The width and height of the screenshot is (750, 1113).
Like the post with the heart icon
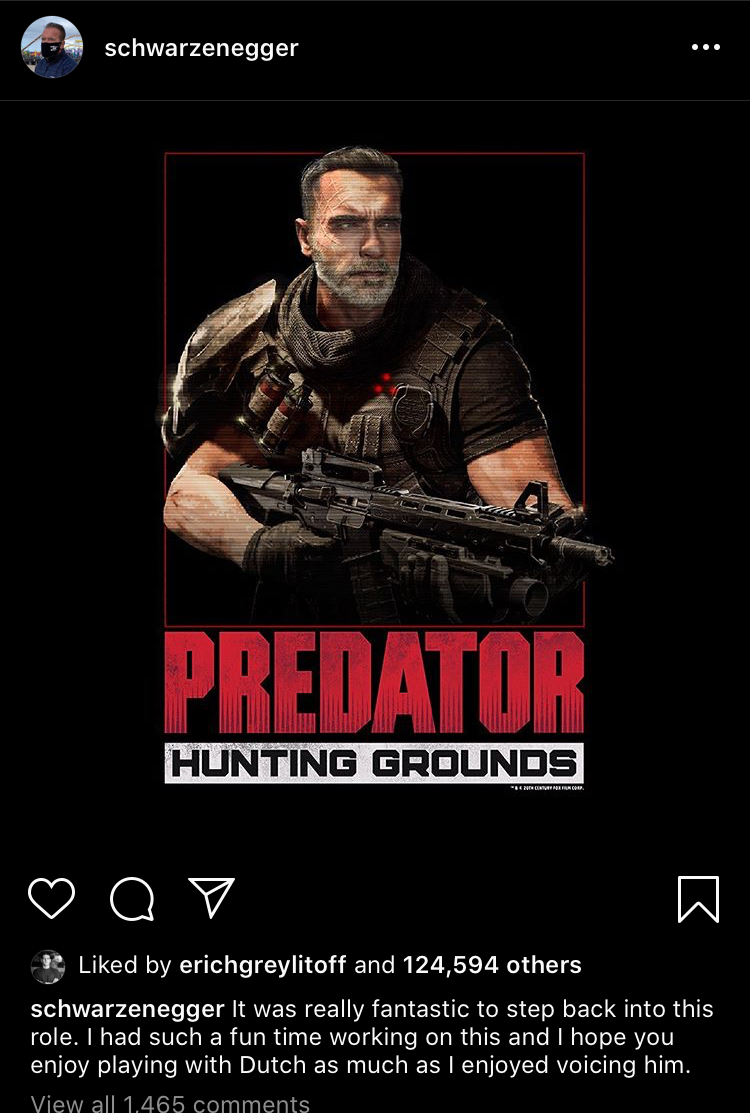(x=51, y=899)
